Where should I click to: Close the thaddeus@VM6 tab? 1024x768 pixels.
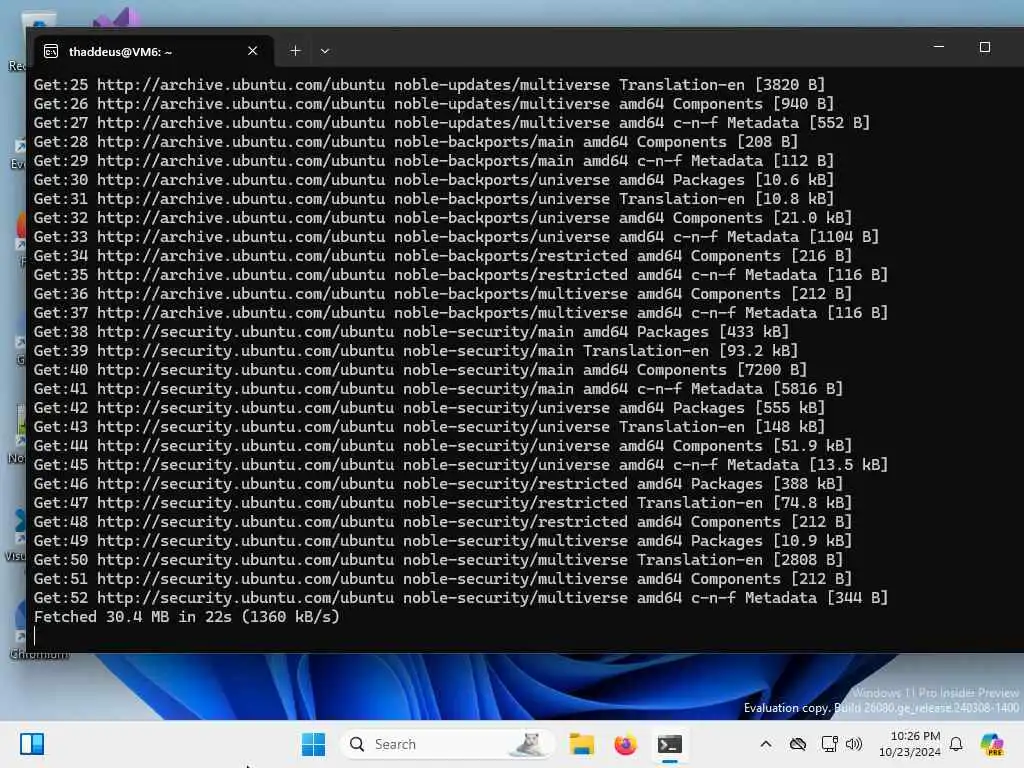253,51
